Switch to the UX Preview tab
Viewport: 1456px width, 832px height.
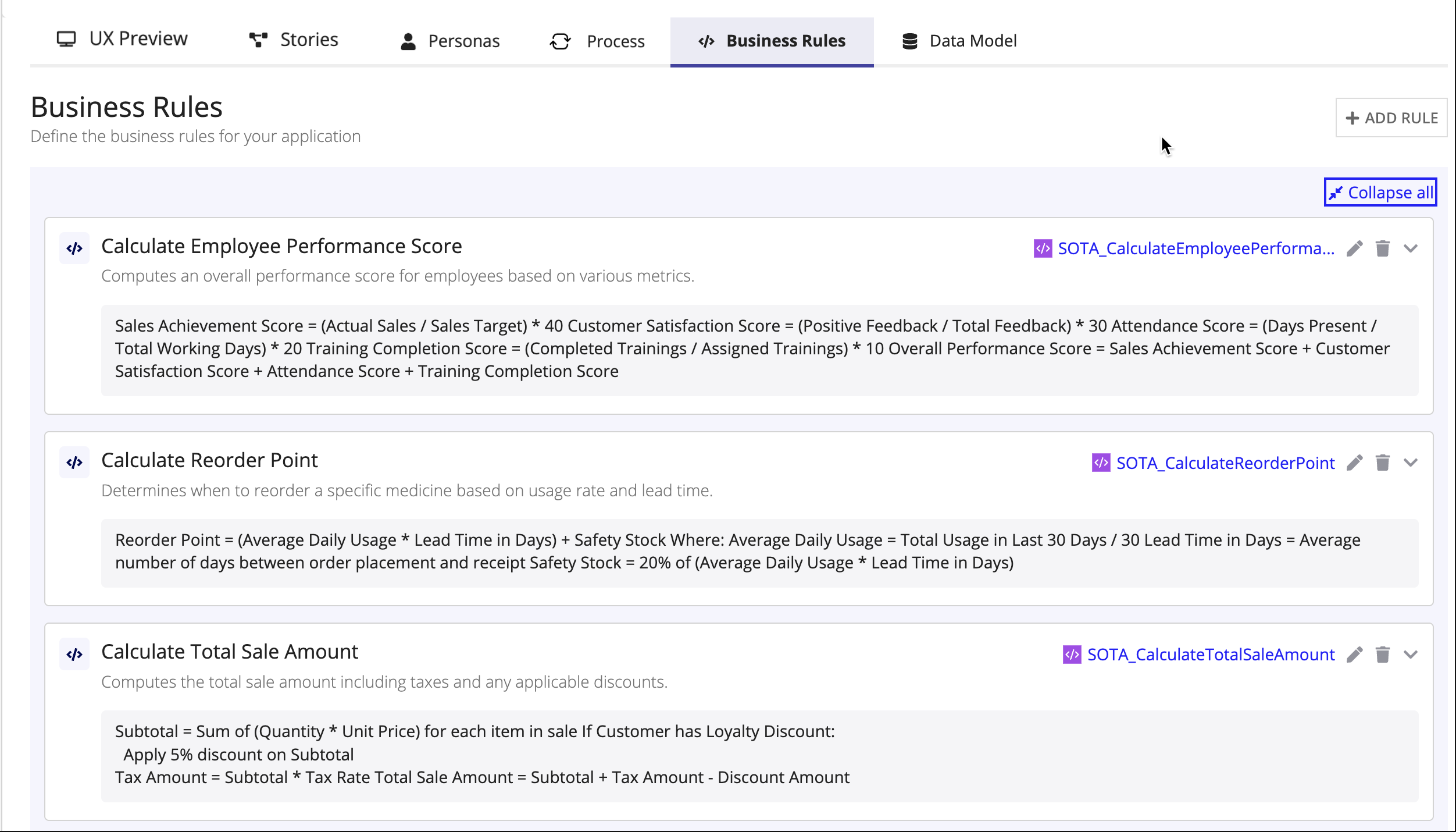click(122, 39)
